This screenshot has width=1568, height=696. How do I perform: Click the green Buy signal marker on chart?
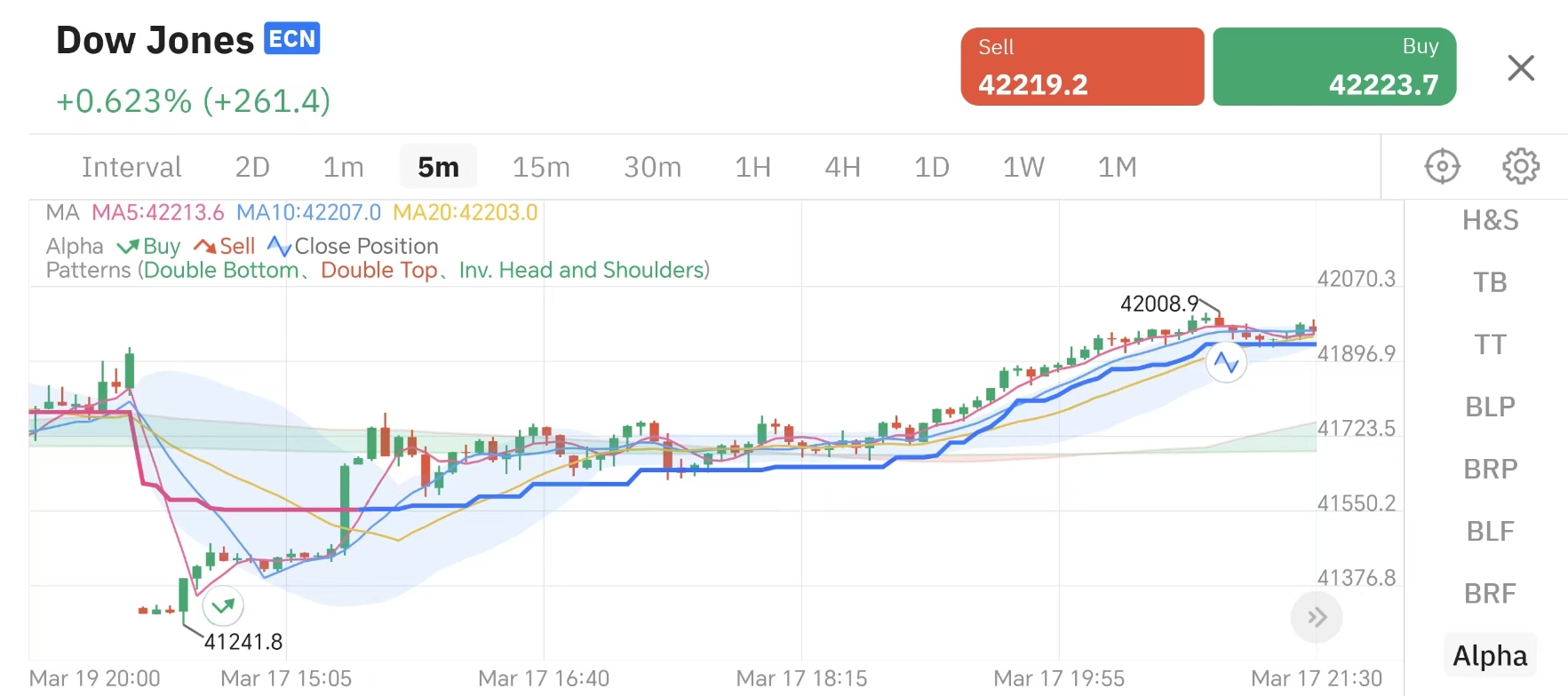click(x=223, y=606)
